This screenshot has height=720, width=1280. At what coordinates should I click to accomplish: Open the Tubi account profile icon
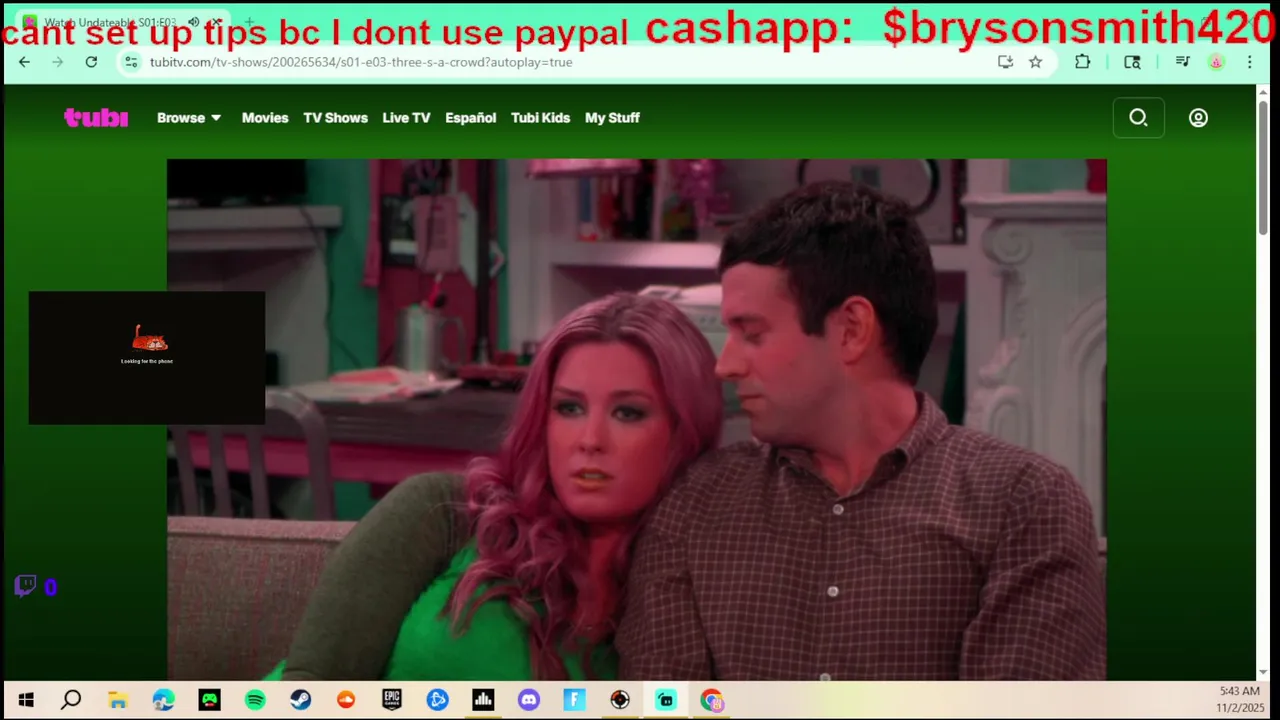1198,118
